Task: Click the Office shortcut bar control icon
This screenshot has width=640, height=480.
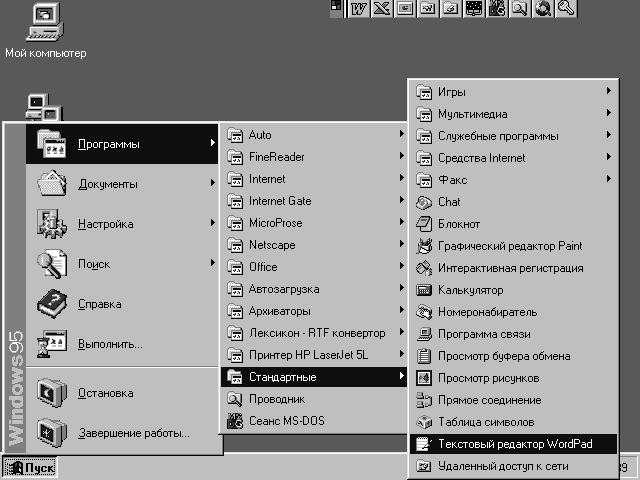Action: pos(336,6)
